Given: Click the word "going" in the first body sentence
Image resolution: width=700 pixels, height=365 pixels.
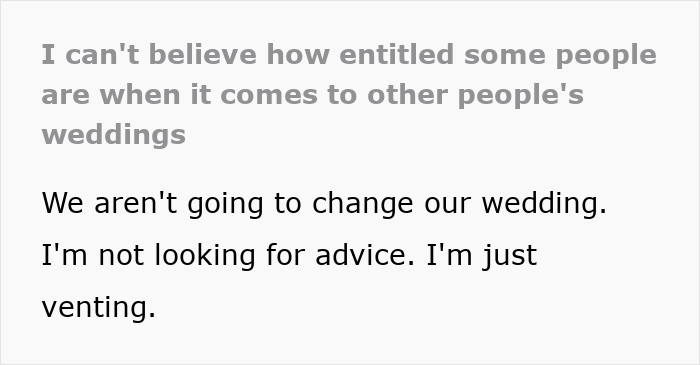Looking at the screenshot, I should pos(225,205).
